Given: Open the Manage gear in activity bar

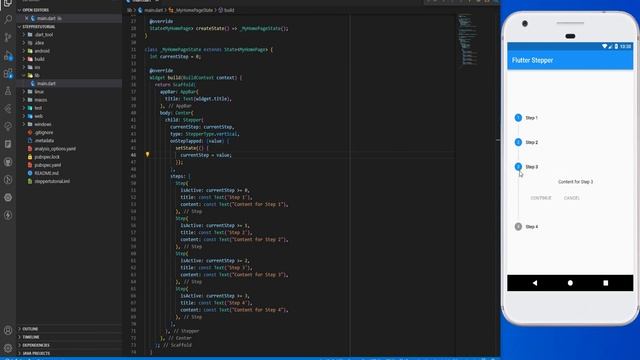Looking at the screenshot, I should point(8,348).
